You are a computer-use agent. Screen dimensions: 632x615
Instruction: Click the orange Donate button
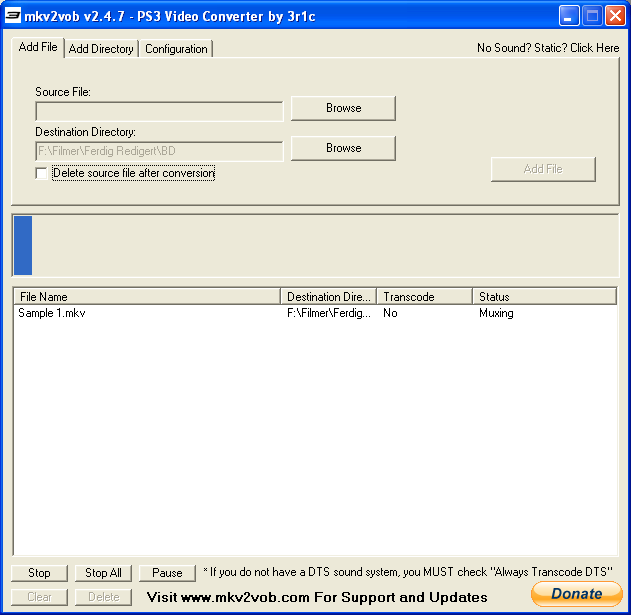(577, 594)
